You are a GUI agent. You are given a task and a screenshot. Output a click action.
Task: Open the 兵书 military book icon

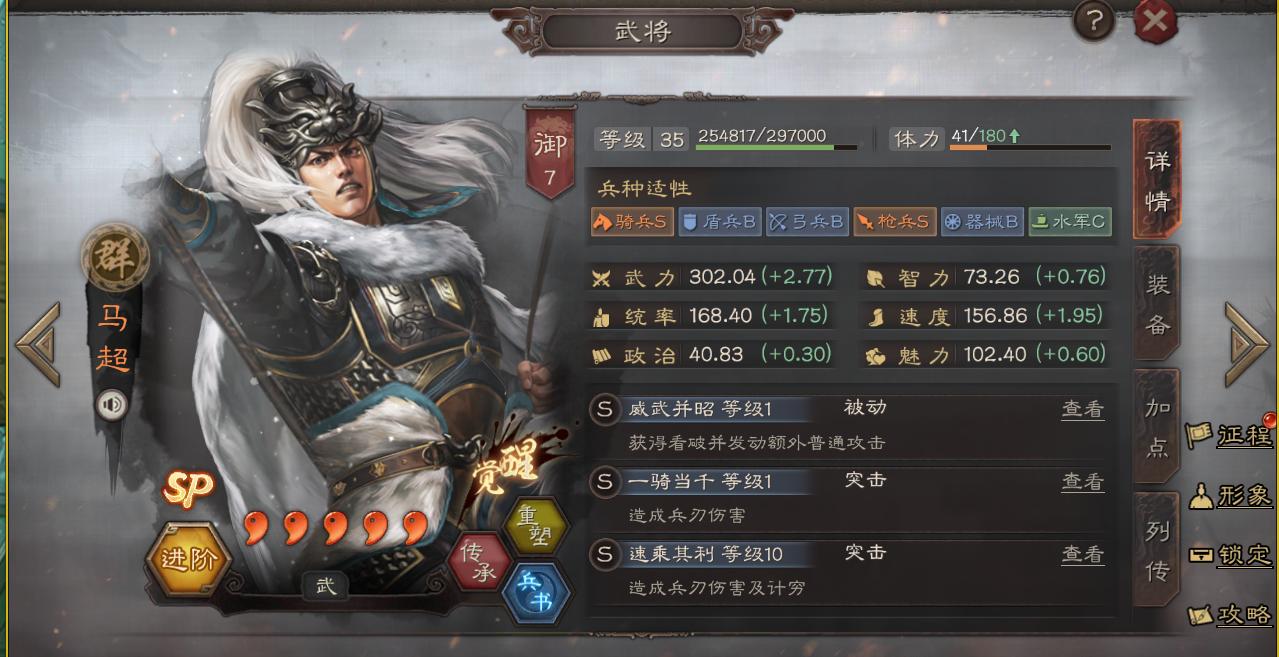538,593
